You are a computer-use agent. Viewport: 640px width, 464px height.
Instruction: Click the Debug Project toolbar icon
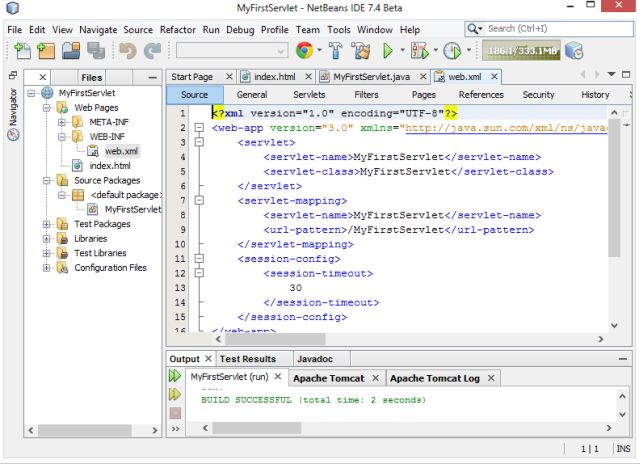pyautogui.click(x=420, y=51)
